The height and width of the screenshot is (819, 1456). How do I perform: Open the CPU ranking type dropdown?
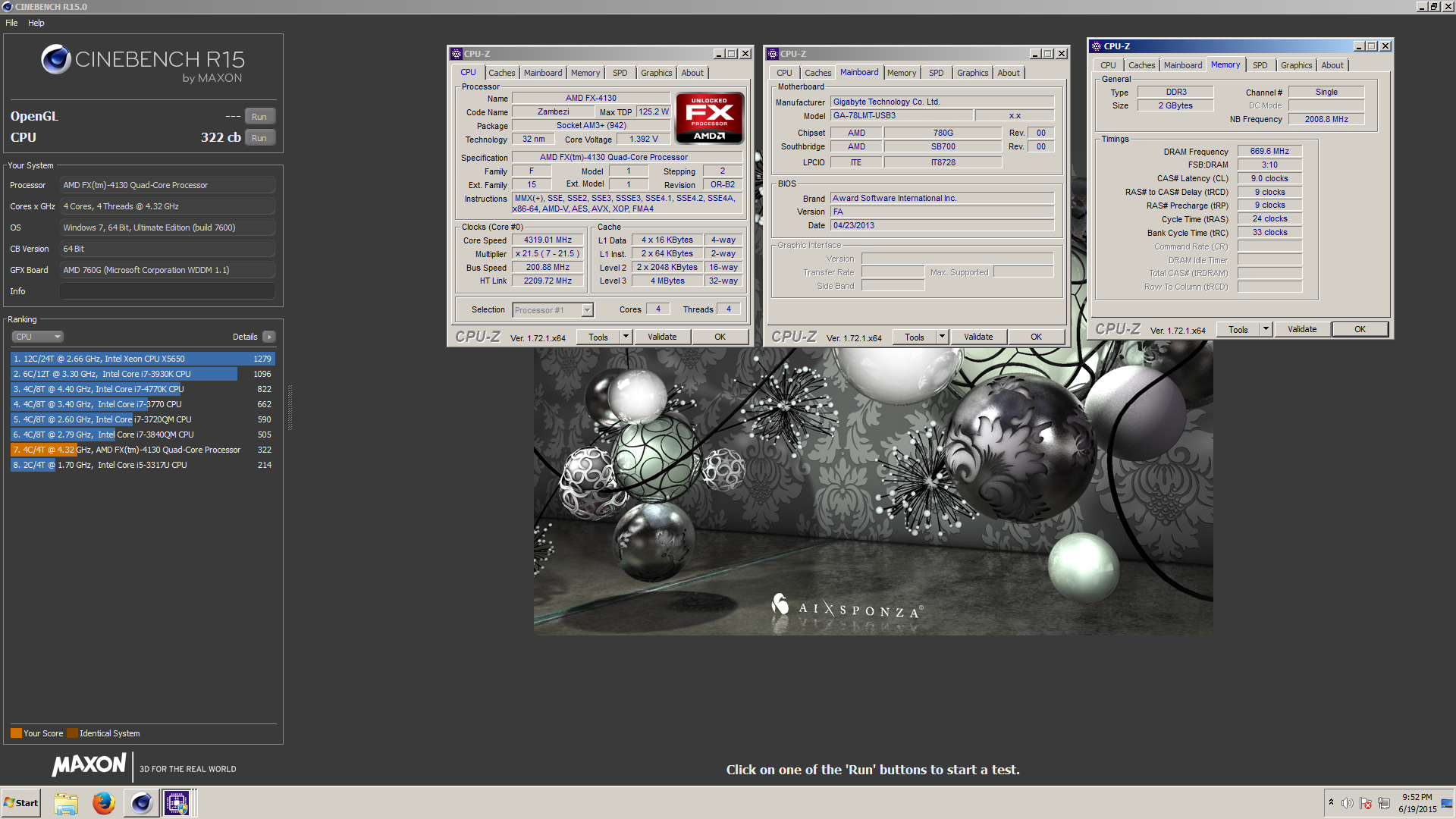(x=37, y=337)
